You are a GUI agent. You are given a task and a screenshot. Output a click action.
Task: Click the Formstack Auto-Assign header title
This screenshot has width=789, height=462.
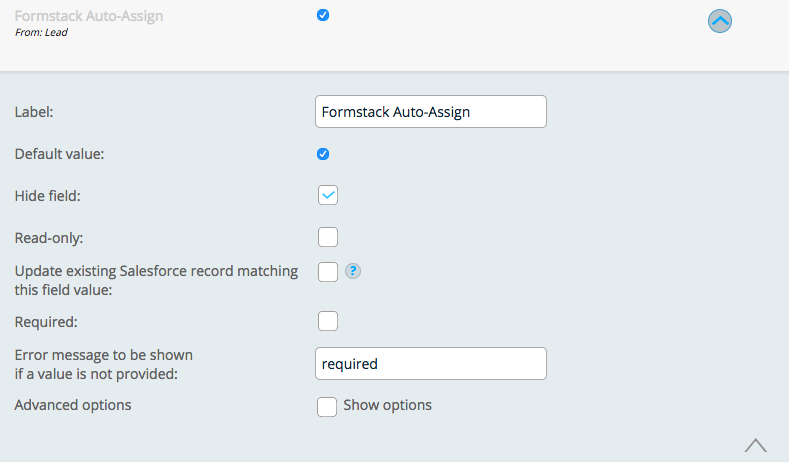(x=89, y=16)
